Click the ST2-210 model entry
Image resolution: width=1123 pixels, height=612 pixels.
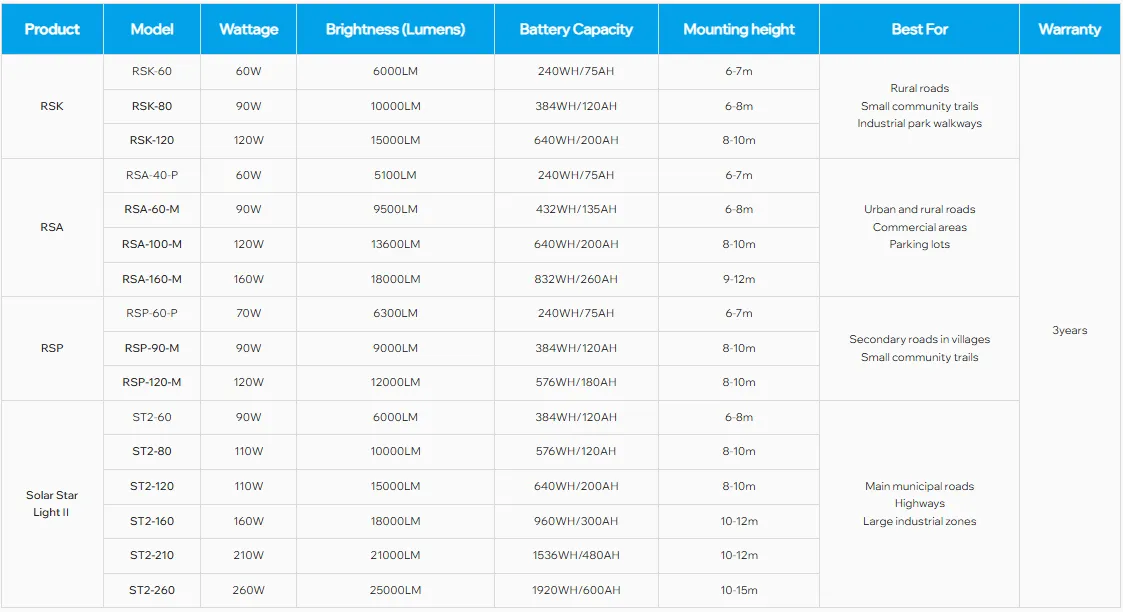(x=152, y=555)
